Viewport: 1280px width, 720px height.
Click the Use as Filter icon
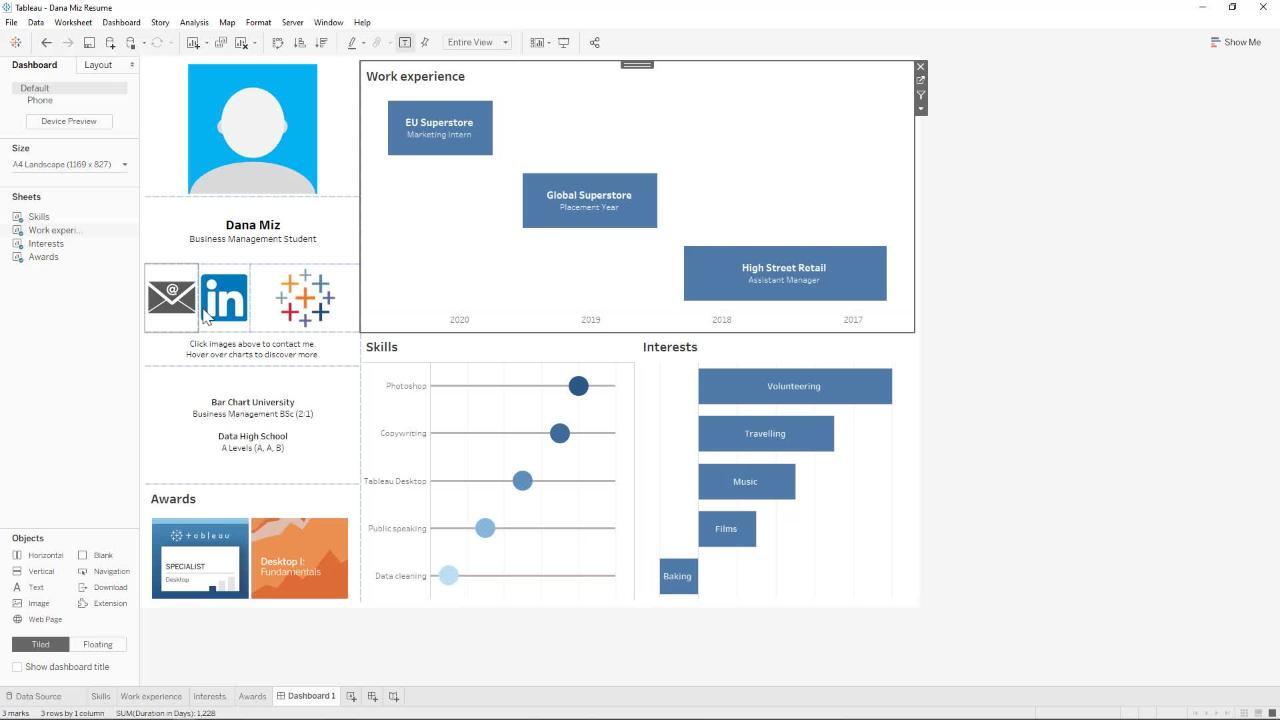coord(921,95)
